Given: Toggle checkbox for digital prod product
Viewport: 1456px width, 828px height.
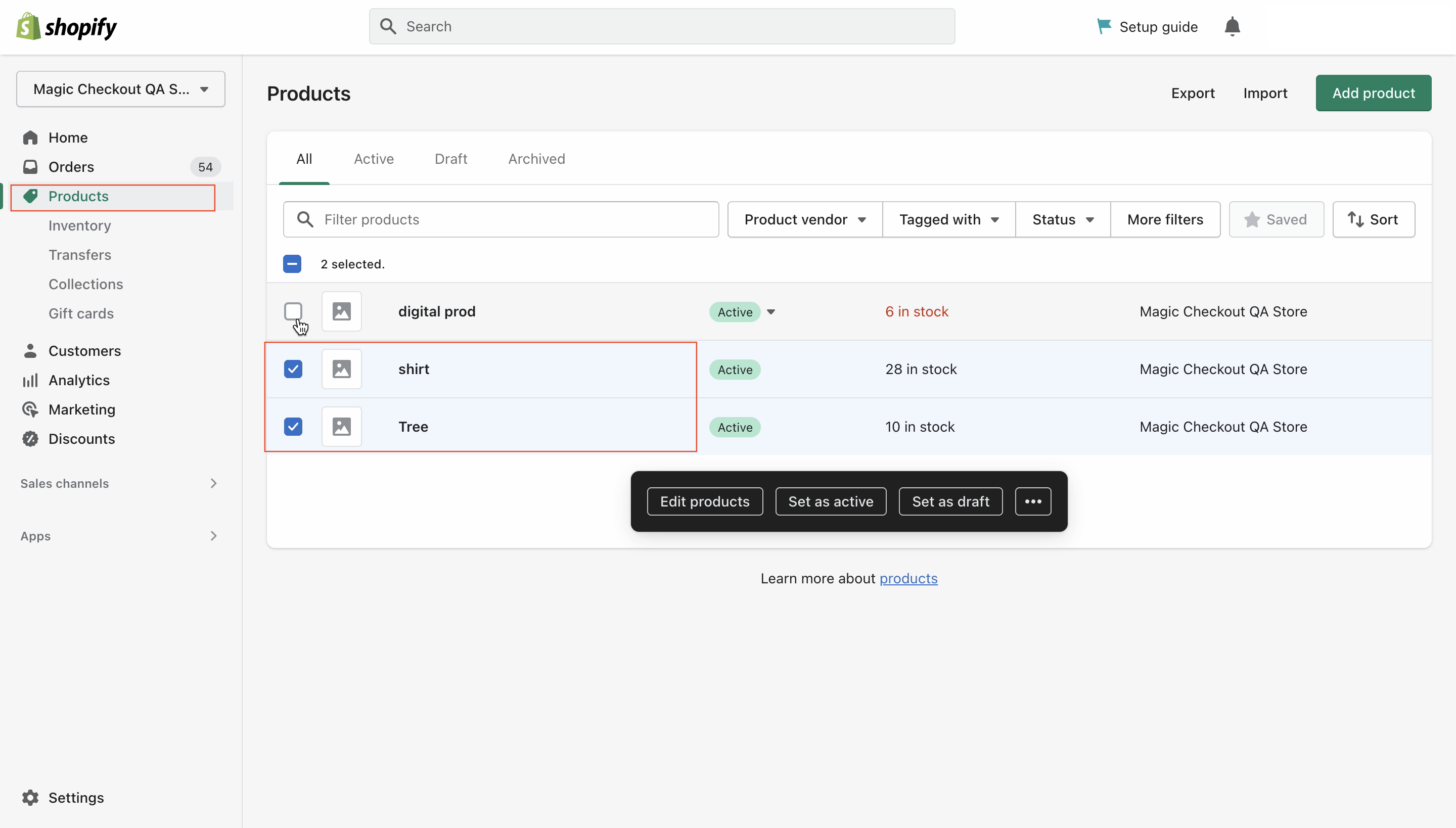Looking at the screenshot, I should pyautogui.click(x=292, y=311).
